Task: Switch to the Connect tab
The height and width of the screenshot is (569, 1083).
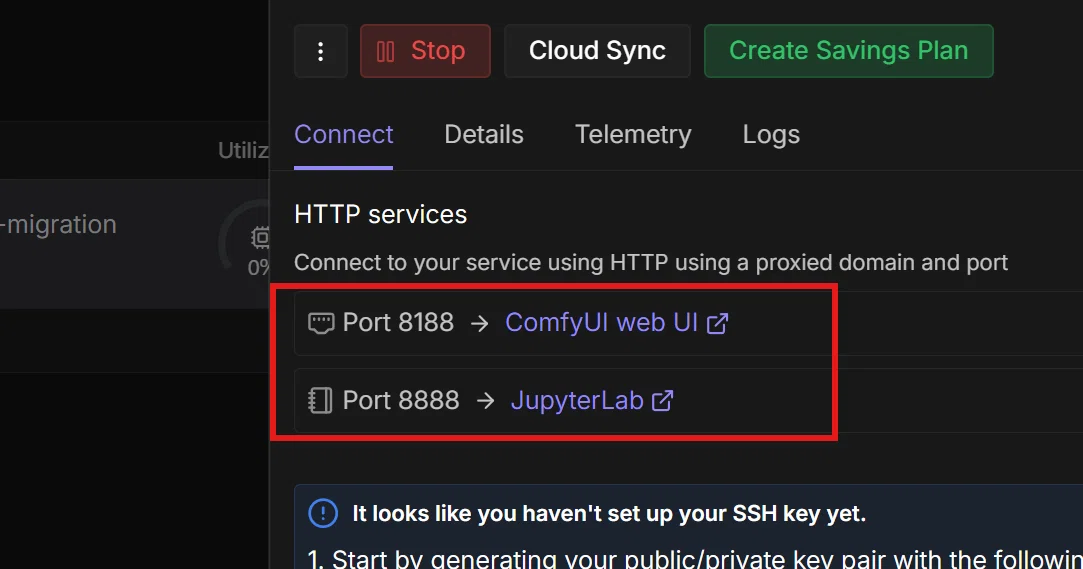Action: point(343,135)
